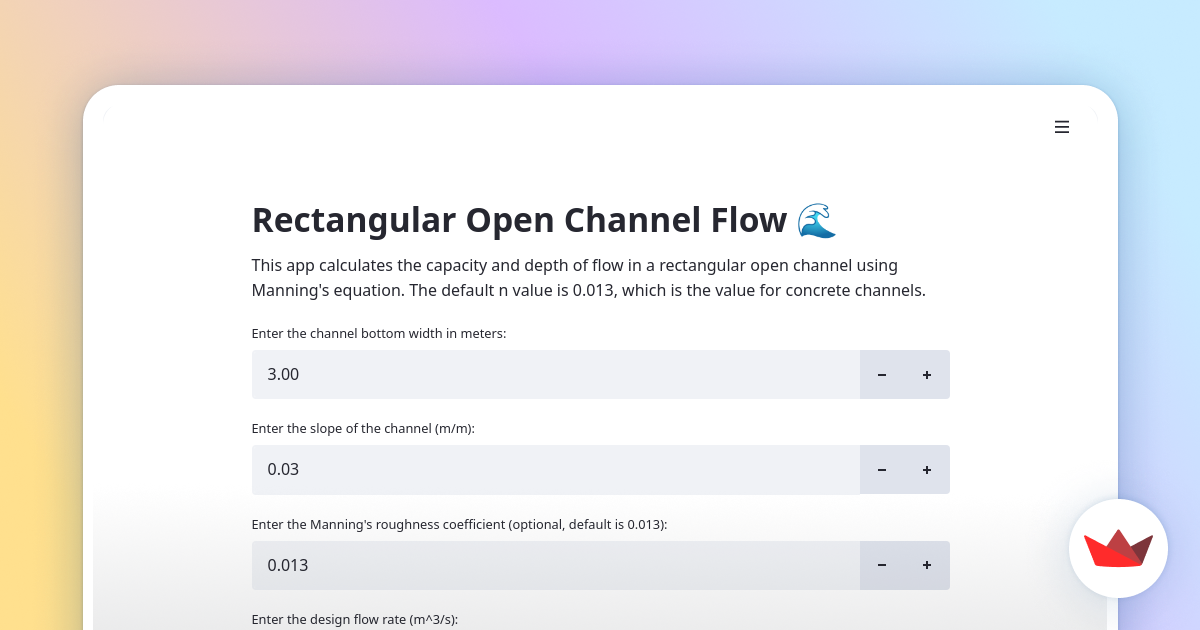This screenshot has height=630, width=1200.
Task: Decrease the channel slope value
Action: 881,469
